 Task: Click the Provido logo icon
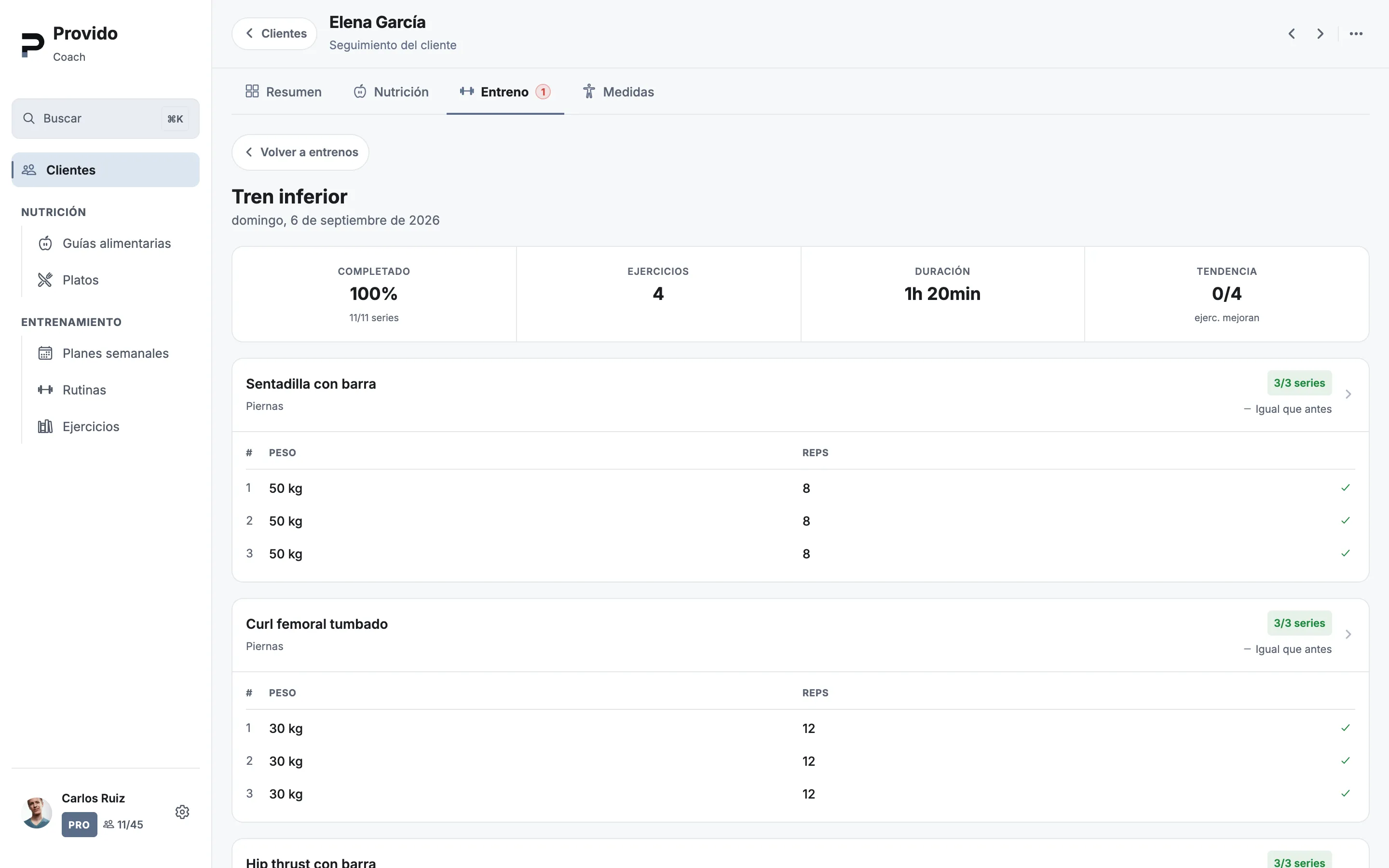pos(33,45)
